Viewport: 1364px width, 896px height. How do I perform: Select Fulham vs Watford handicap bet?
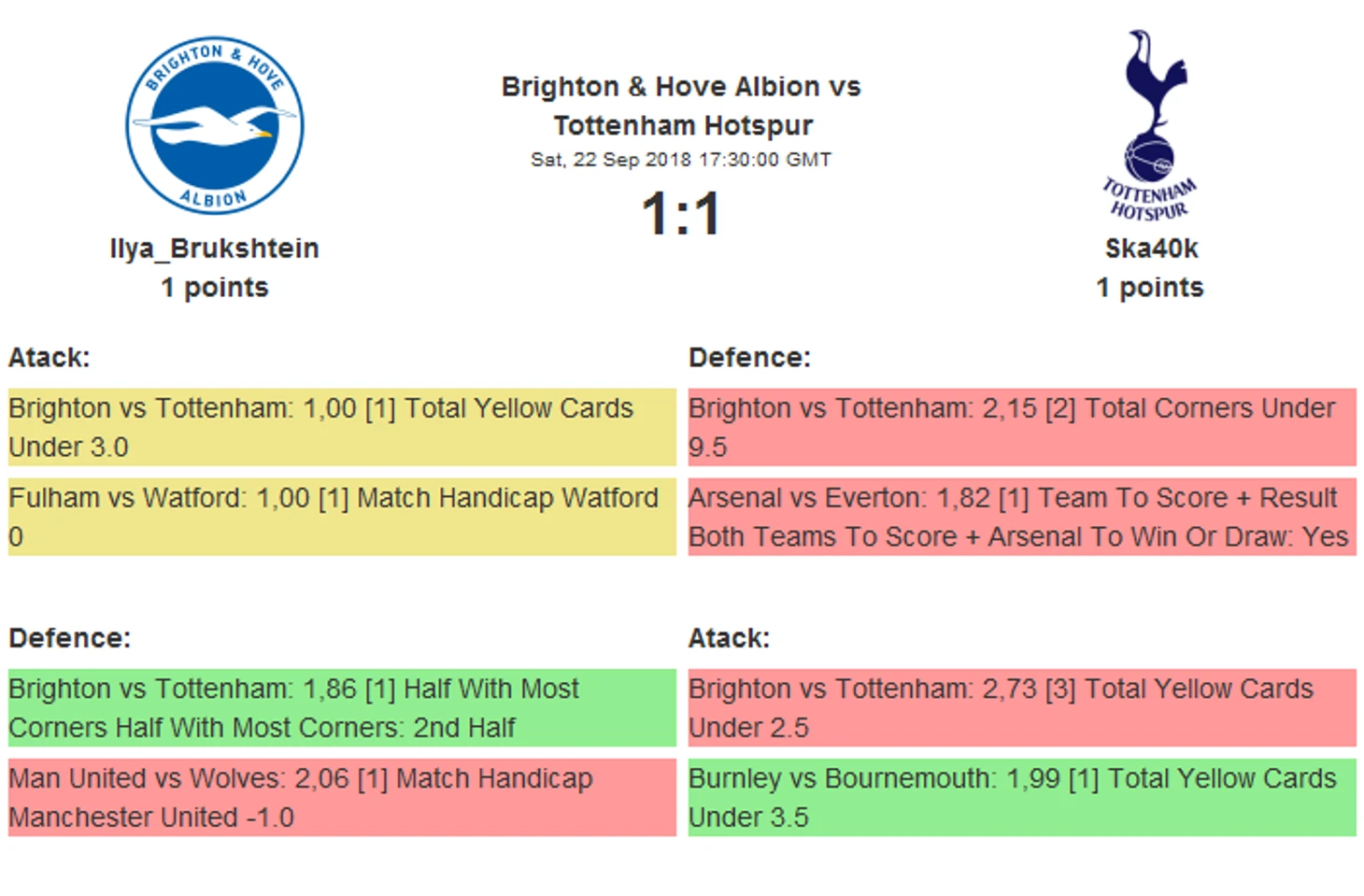point(342,517)
